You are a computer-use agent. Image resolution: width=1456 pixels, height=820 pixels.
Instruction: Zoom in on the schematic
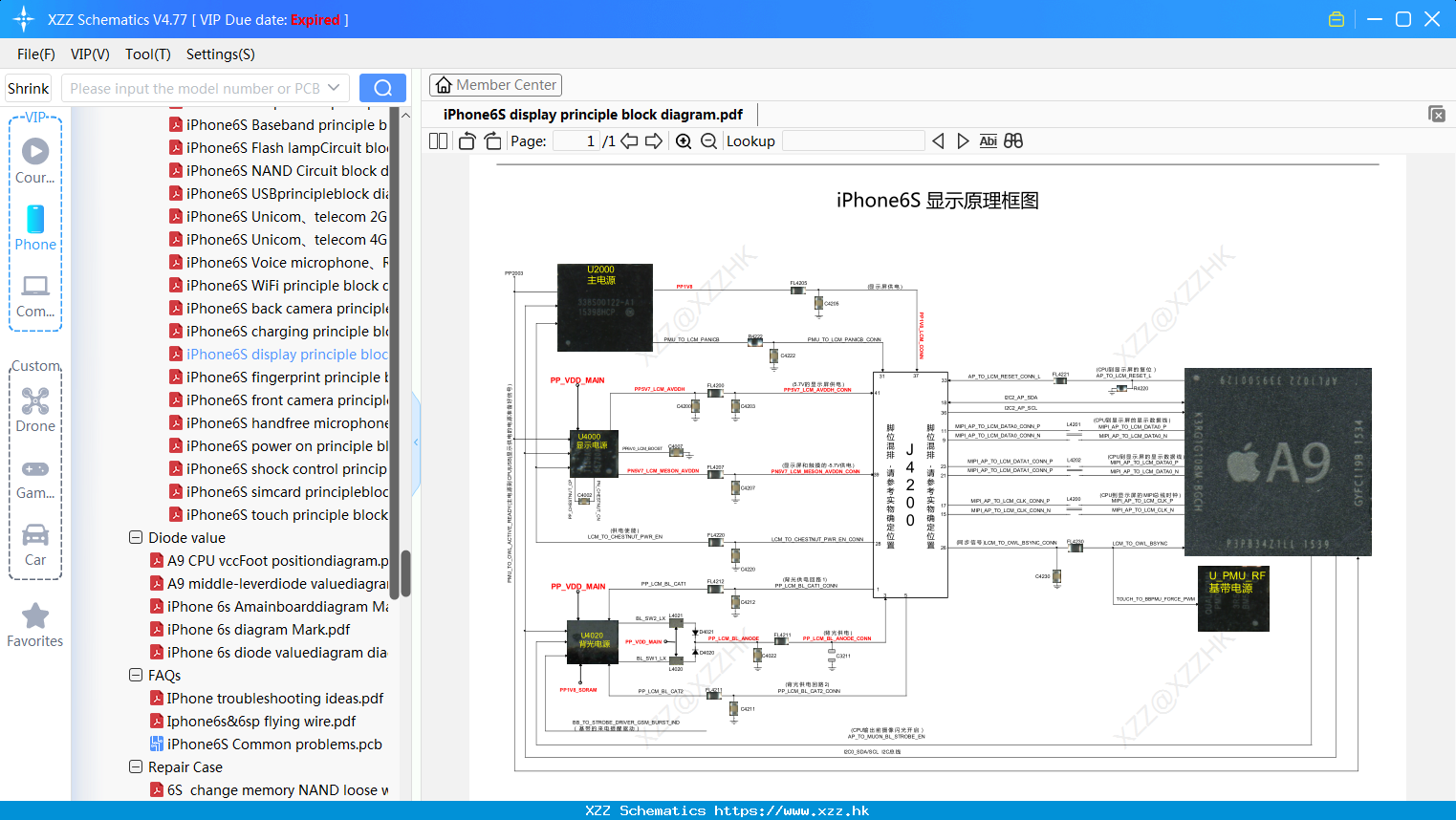click(684, 140)
